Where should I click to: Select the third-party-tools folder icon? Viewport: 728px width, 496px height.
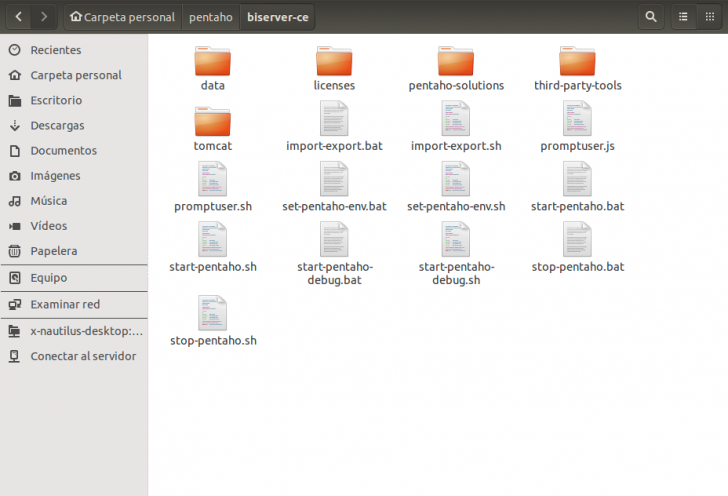(578, 61)
